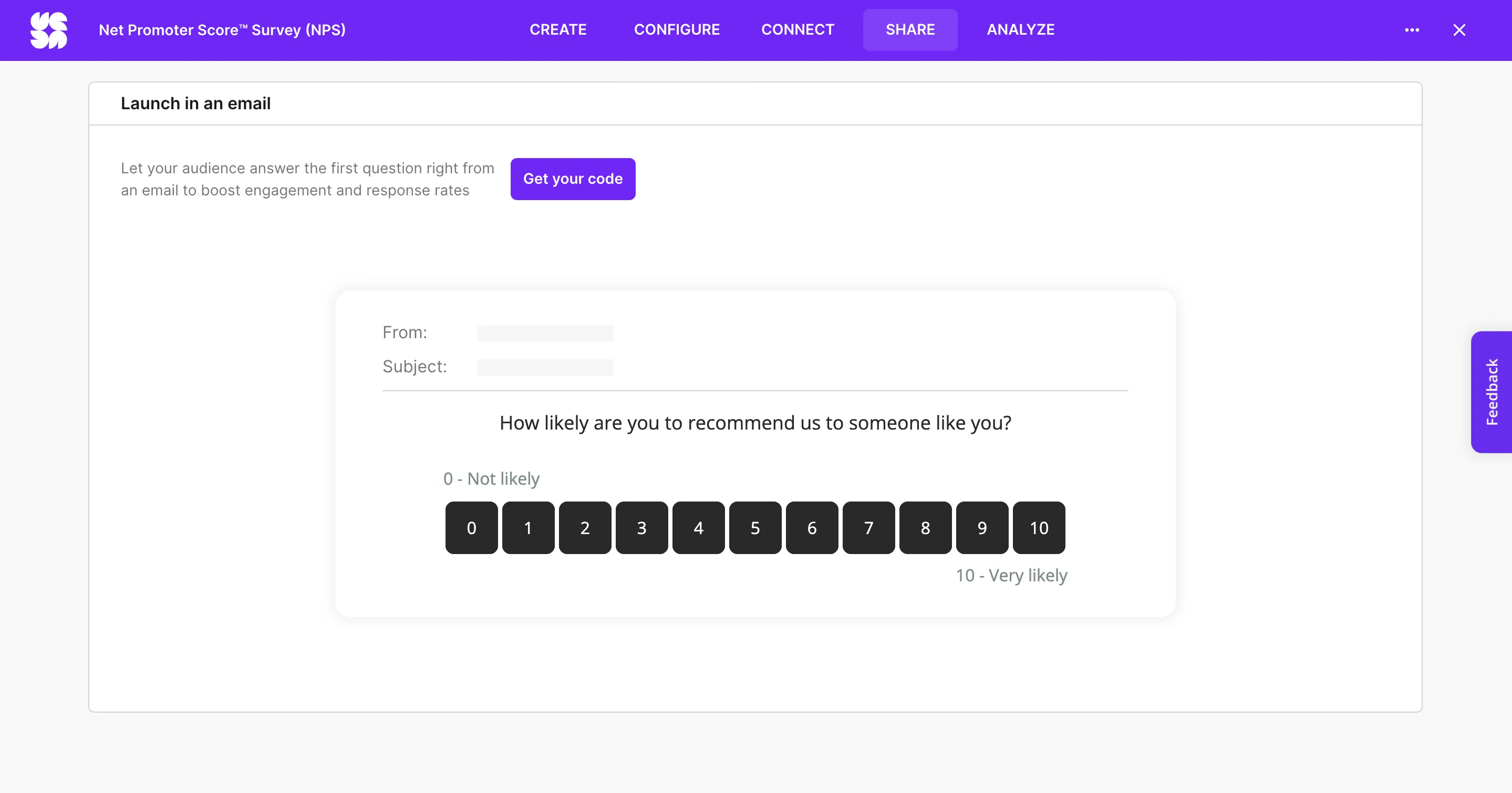Pick rating 6 in the NPS scale
The image size is (1512, 793).
pos(812,528)
